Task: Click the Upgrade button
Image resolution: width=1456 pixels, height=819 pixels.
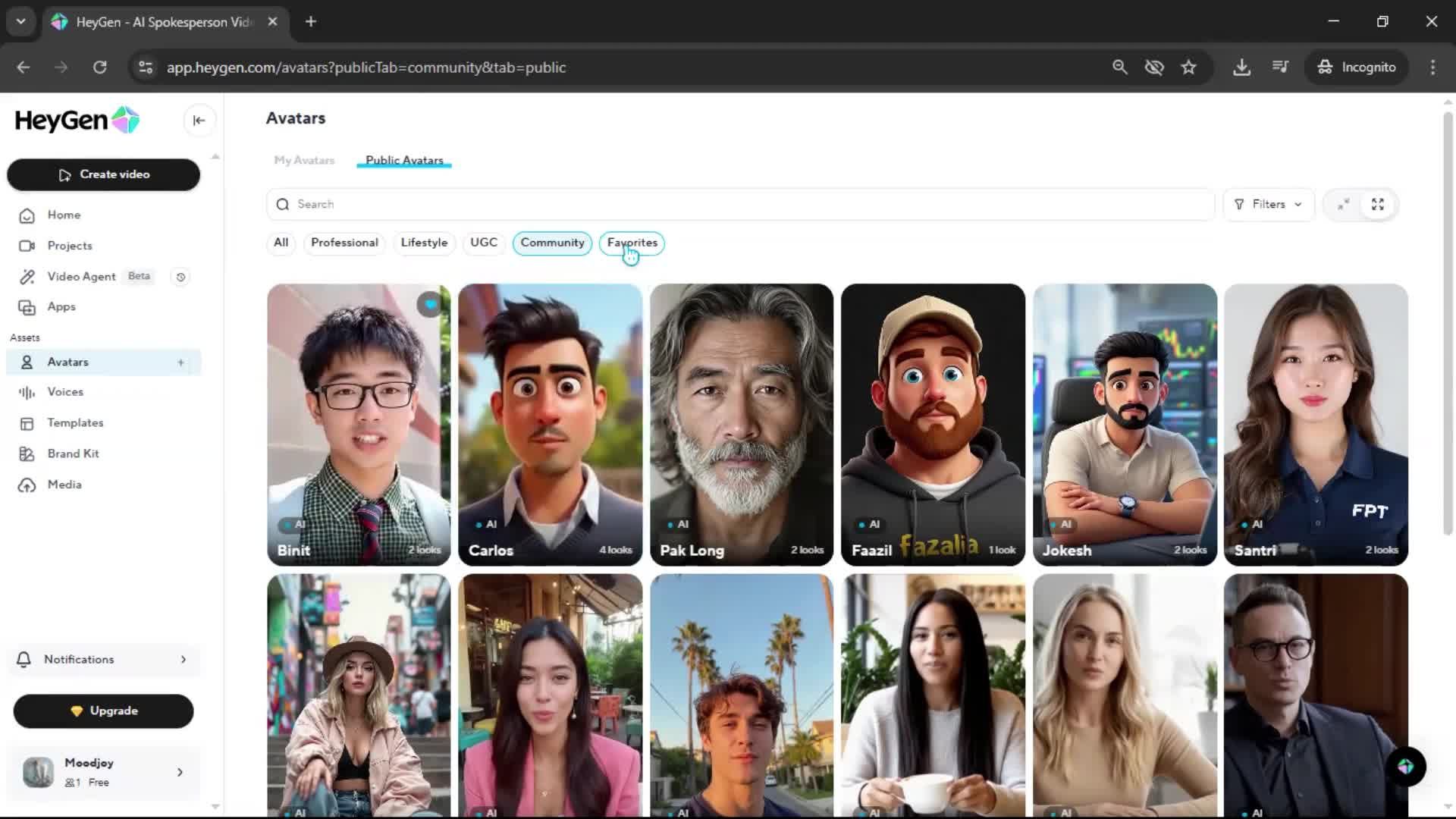Action: (x=103, y=711)
